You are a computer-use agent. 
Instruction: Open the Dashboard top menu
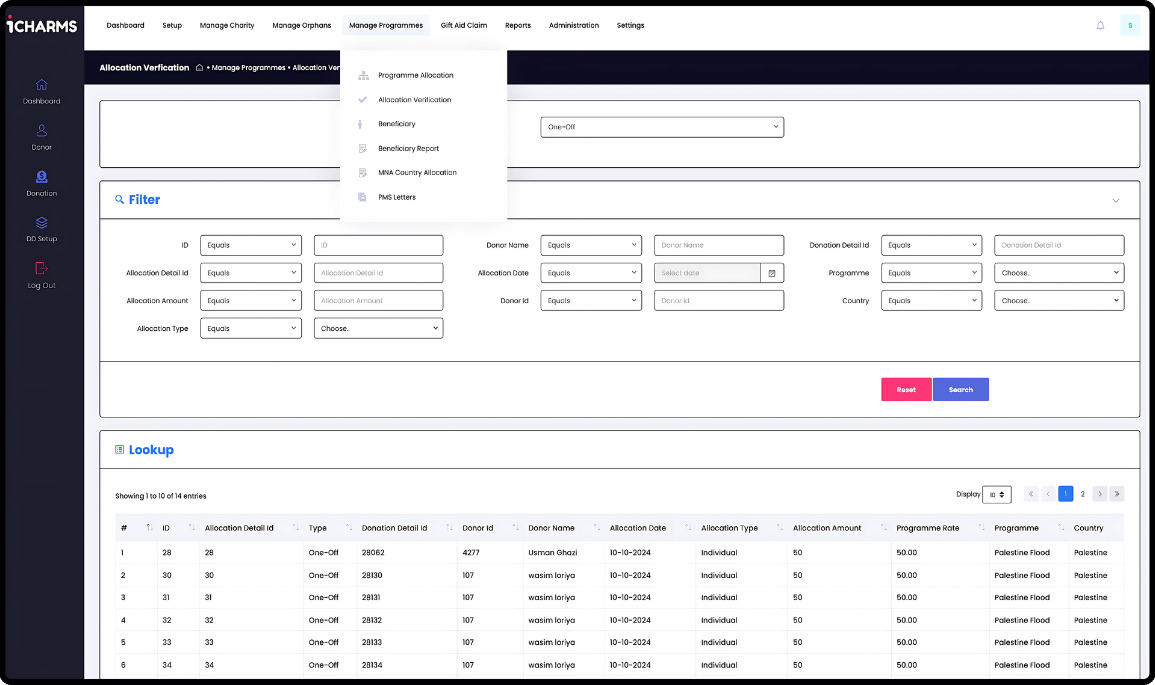click(125, 25)
